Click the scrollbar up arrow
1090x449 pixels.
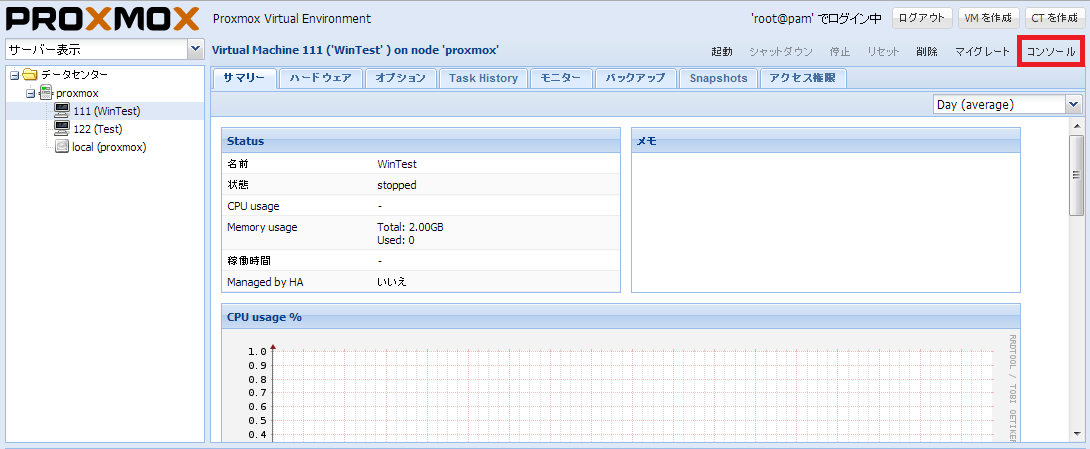tap(1076, 126)
